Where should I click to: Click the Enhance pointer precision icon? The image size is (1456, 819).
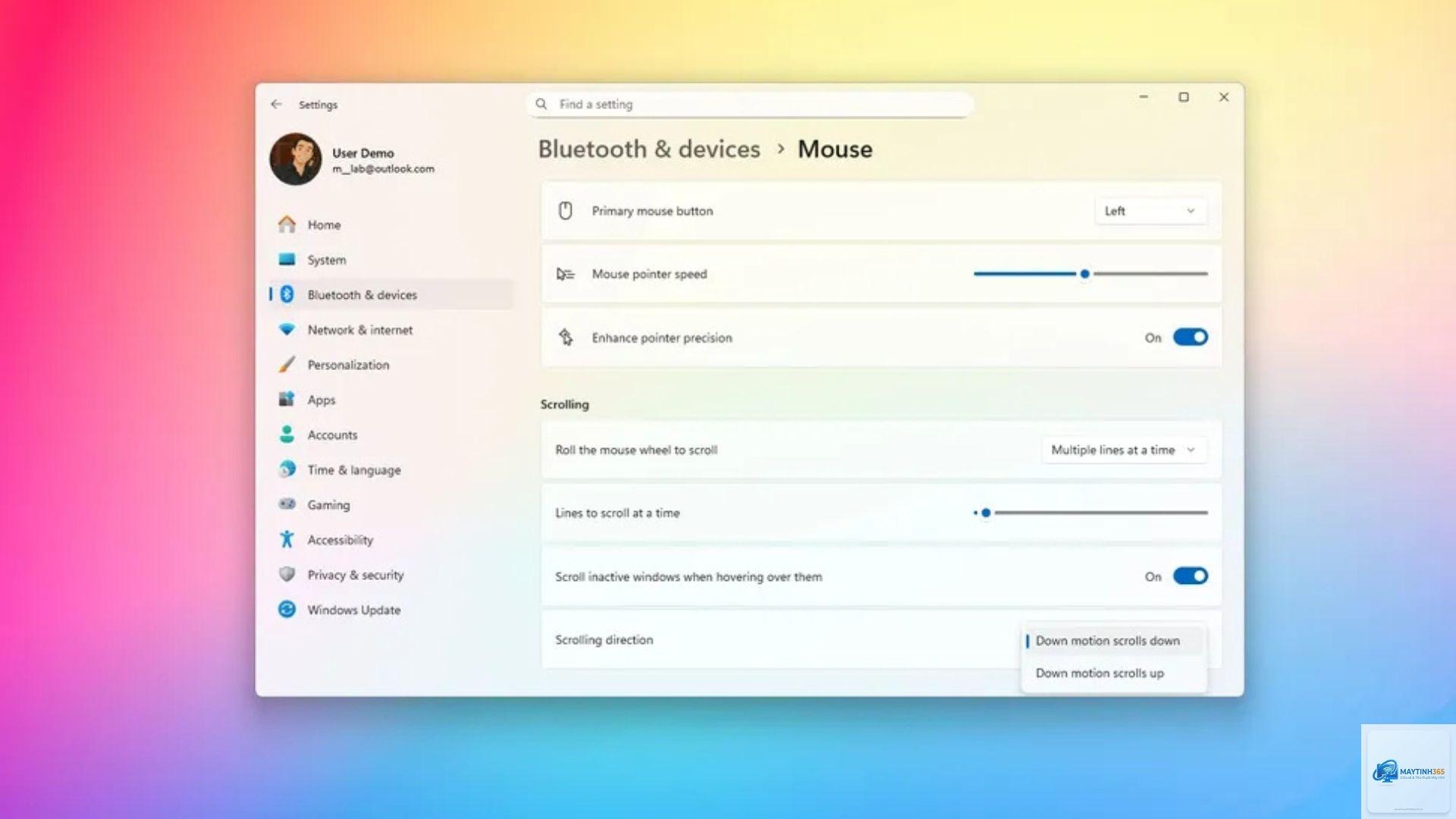click(x=566, y=337)
